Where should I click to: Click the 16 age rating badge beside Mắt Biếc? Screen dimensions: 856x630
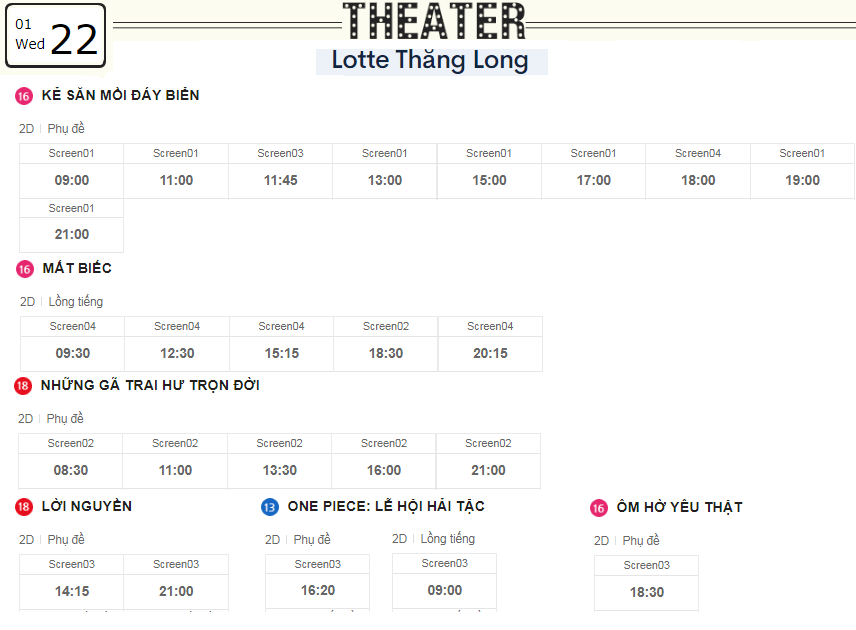pyautogui.click(x=25, y=269)
